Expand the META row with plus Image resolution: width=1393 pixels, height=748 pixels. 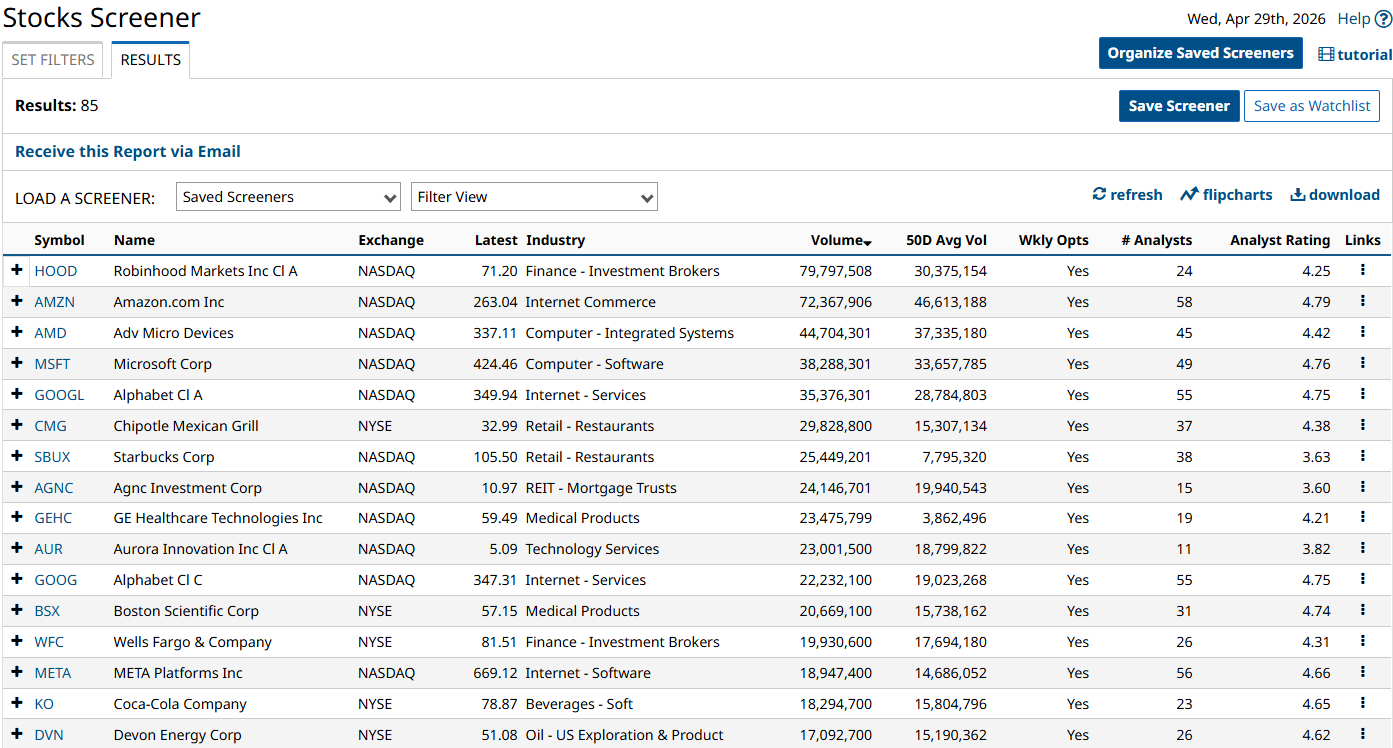point(17,673)
